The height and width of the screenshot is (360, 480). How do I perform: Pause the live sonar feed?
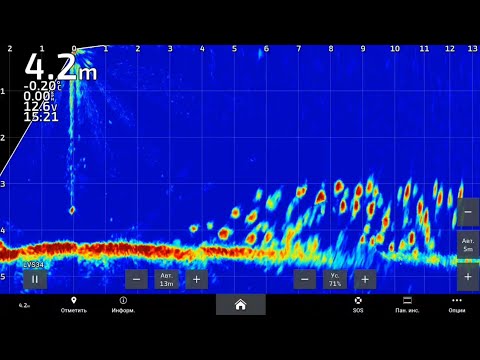(x=35, y=279)
